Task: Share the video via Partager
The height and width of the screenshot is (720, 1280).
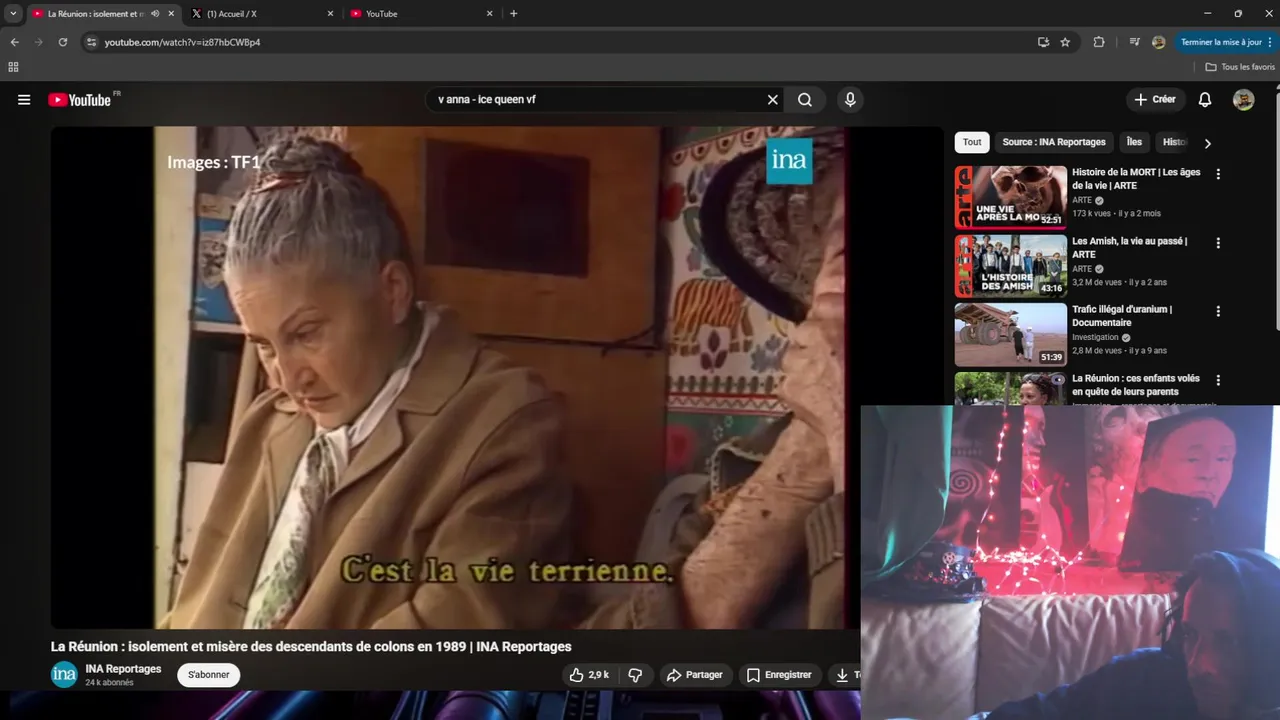Action: [694, 675]
